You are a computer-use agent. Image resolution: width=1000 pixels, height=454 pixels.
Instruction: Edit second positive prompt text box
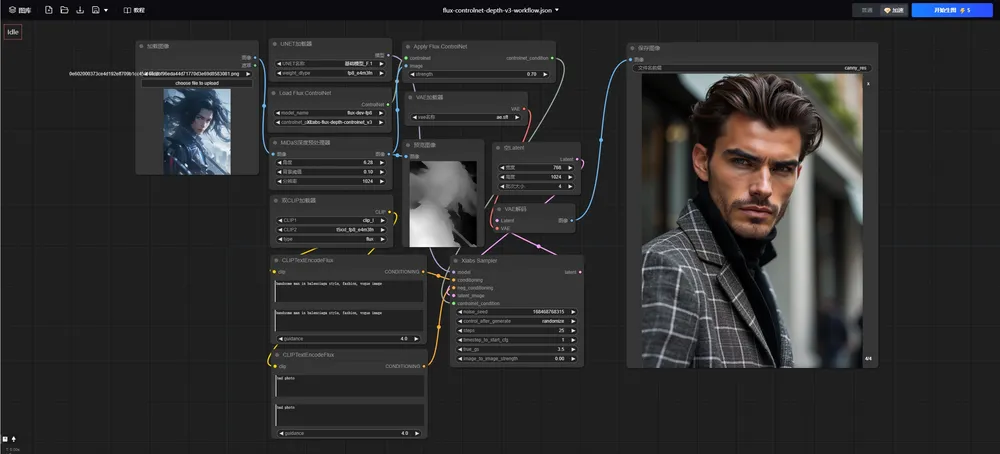349,321
